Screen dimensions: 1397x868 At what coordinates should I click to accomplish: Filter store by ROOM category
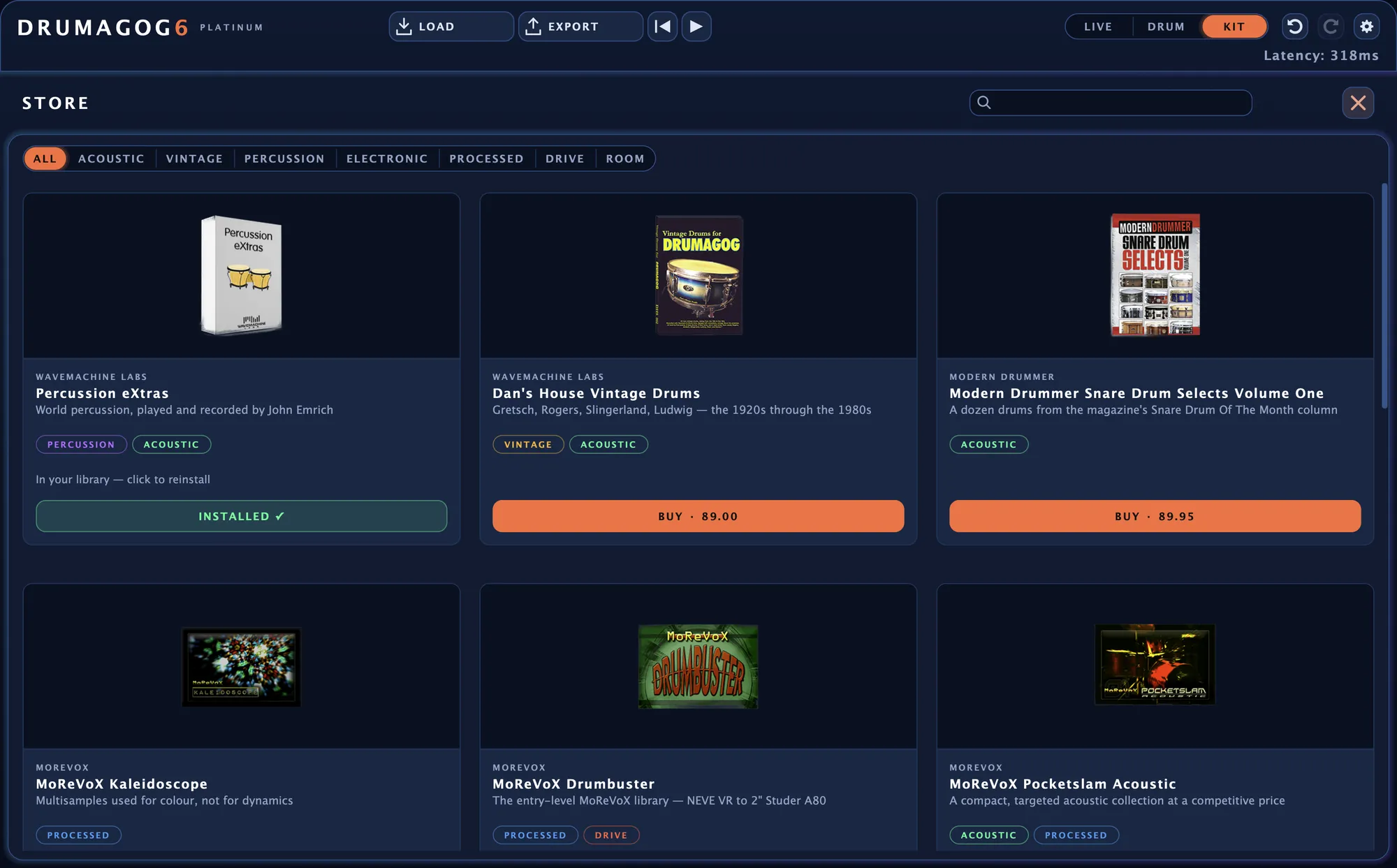[625, 159]
